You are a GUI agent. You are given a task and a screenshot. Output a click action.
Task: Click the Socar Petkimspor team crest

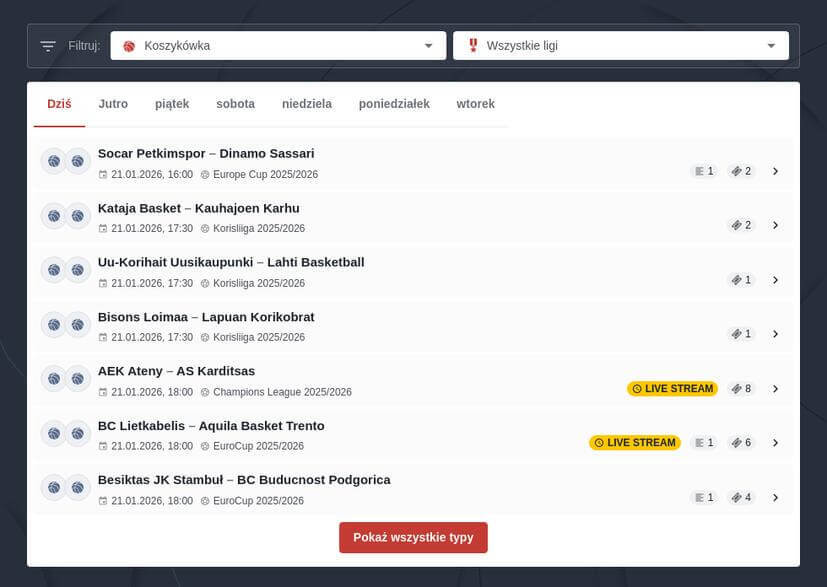click(52, 160)
